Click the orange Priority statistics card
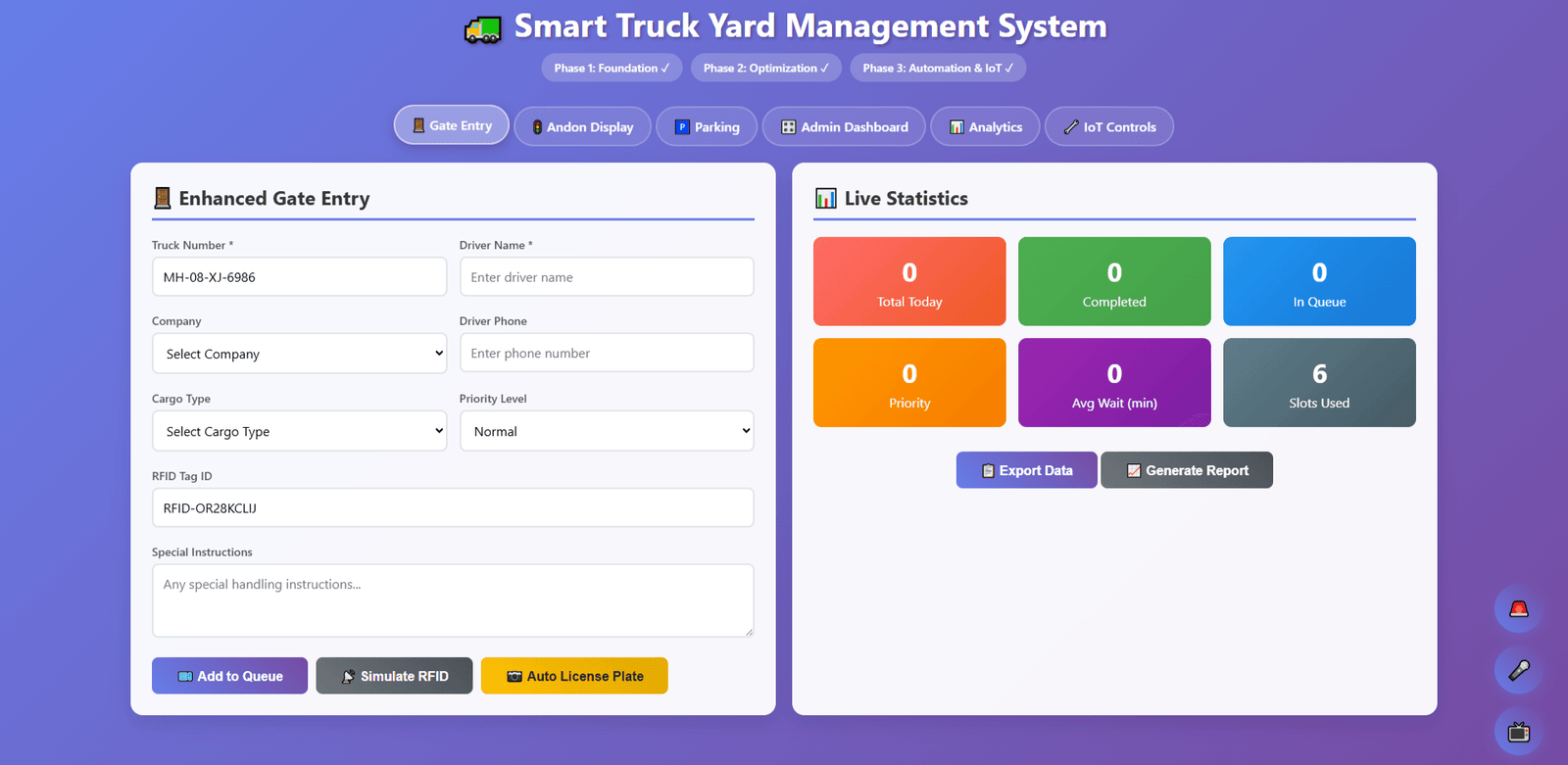The image size is (1568, 765). [909, 382]
